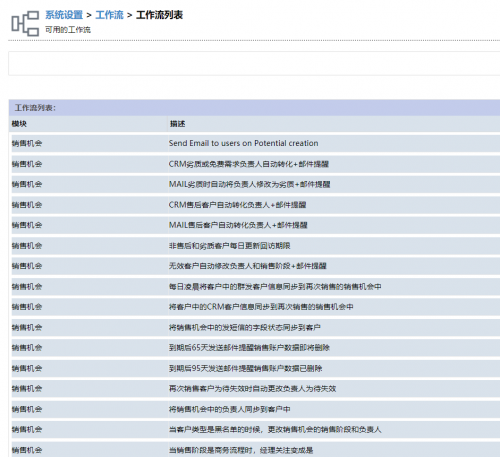The height and width of the screenshot is (457, 500).
Task: Click the empty filter bar below the header
Action: click(x=254, y=63)
